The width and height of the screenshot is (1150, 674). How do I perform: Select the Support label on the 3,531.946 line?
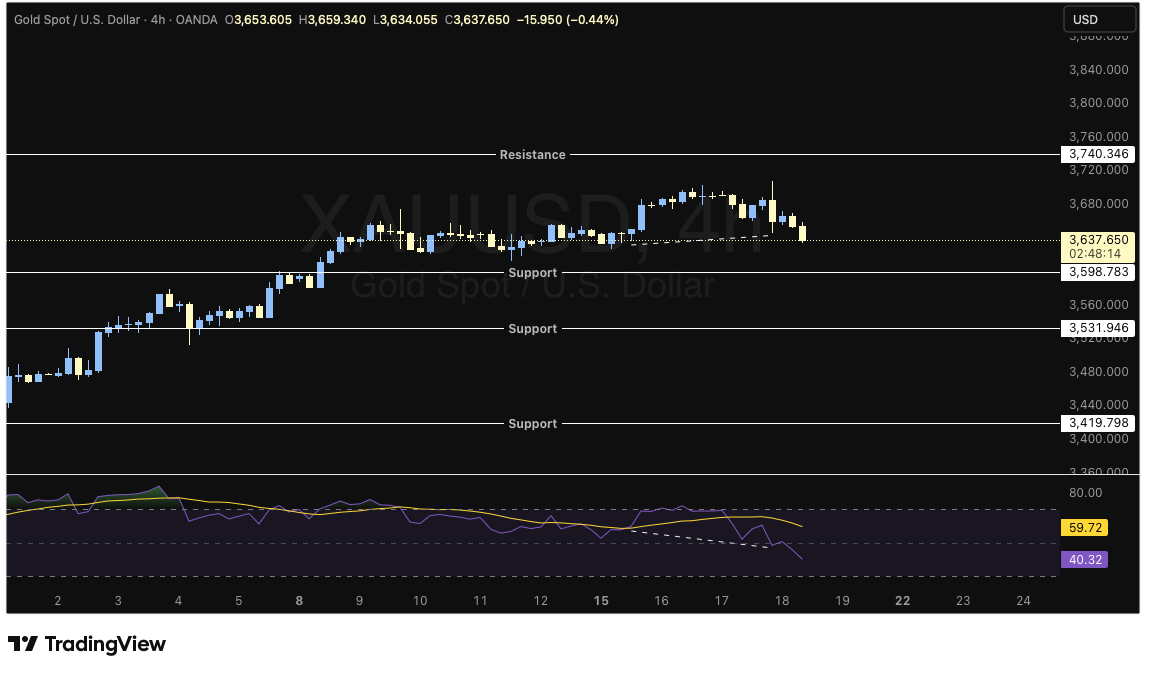(532, 329)
